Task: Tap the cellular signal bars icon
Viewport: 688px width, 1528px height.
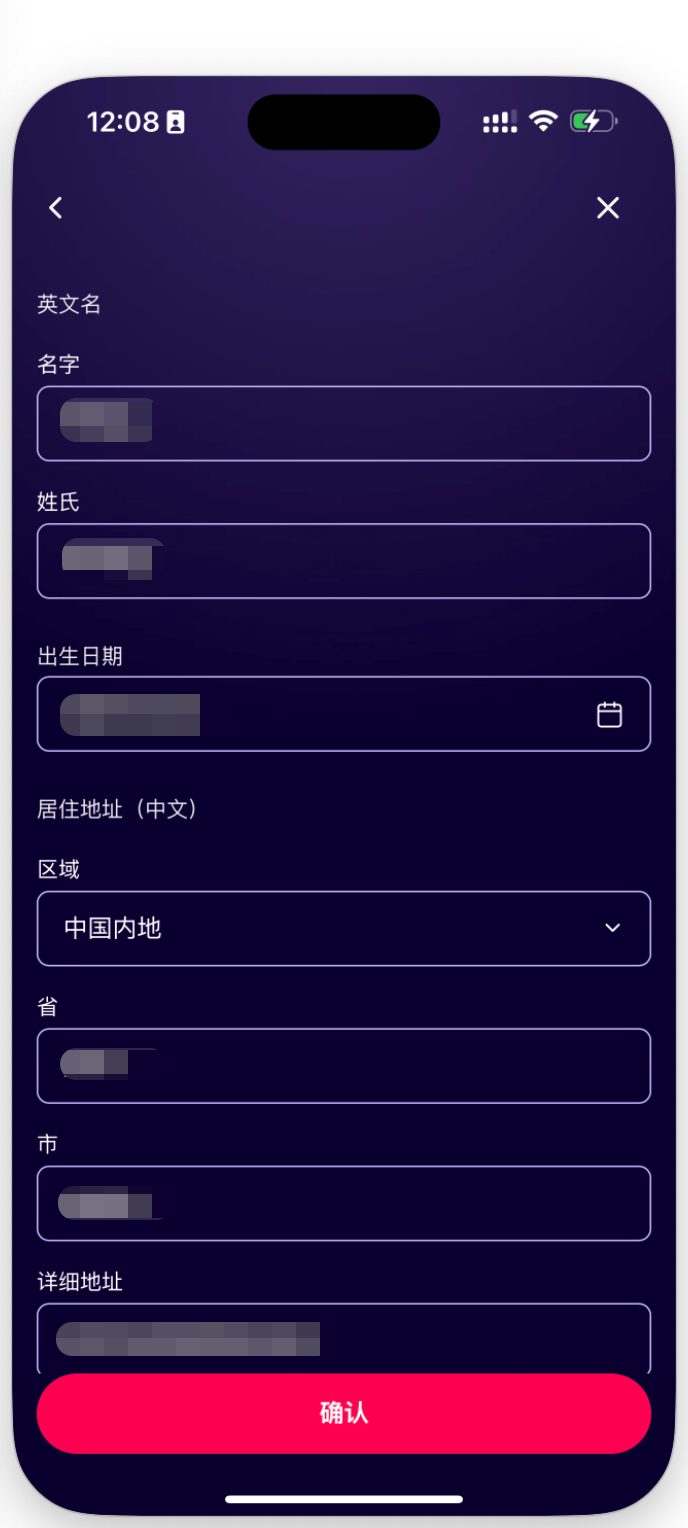Action: point(500,122)
